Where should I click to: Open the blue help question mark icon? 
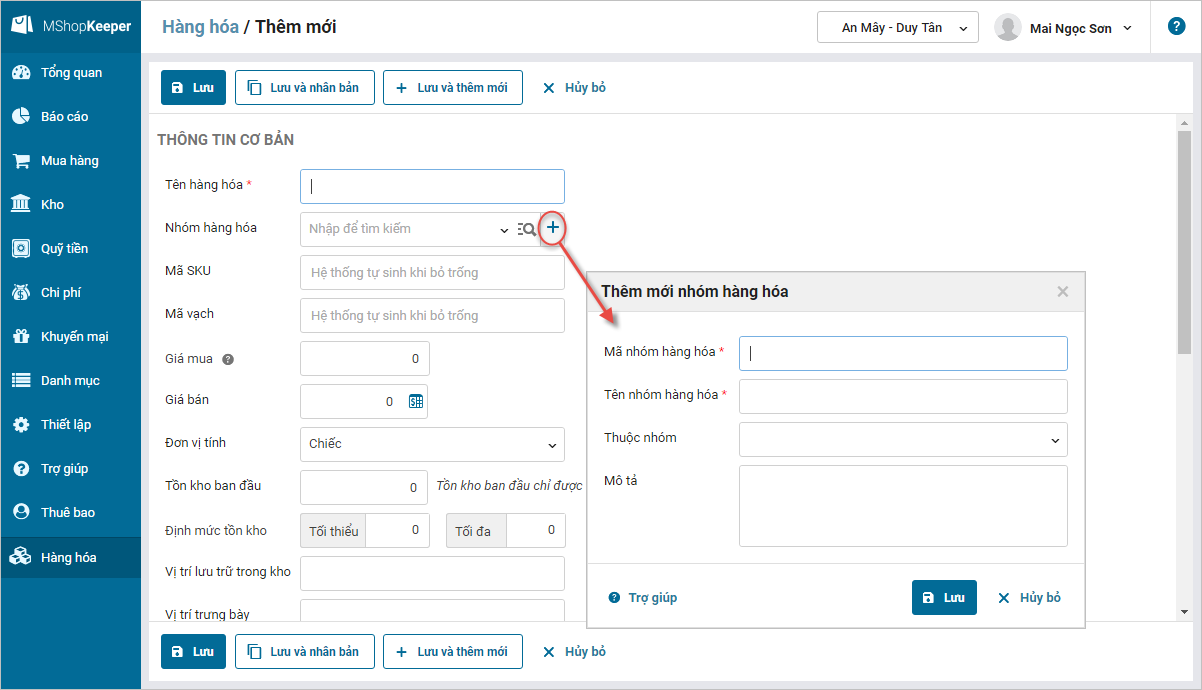click(x=1176, y=27)
